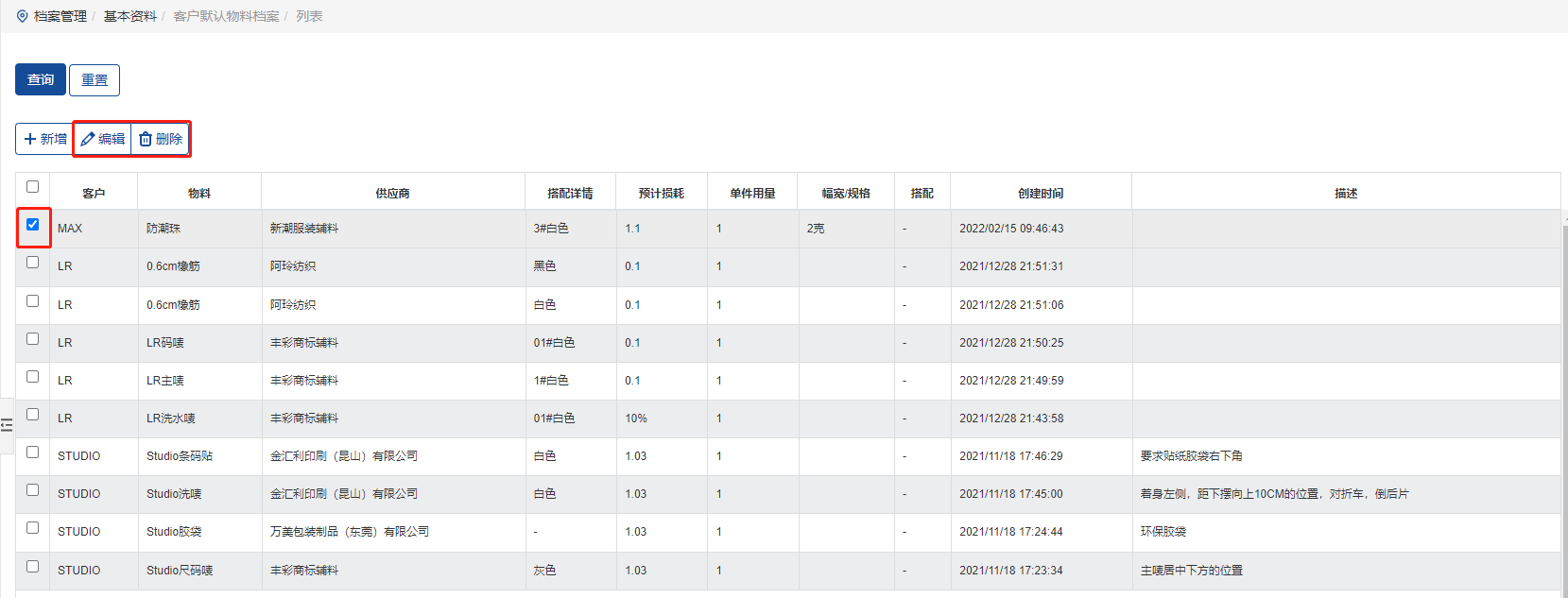The height and width of the screenshot is (598, 1568).
Task: Sort by the 创建时间 column header
Action: coord(1041,193)
